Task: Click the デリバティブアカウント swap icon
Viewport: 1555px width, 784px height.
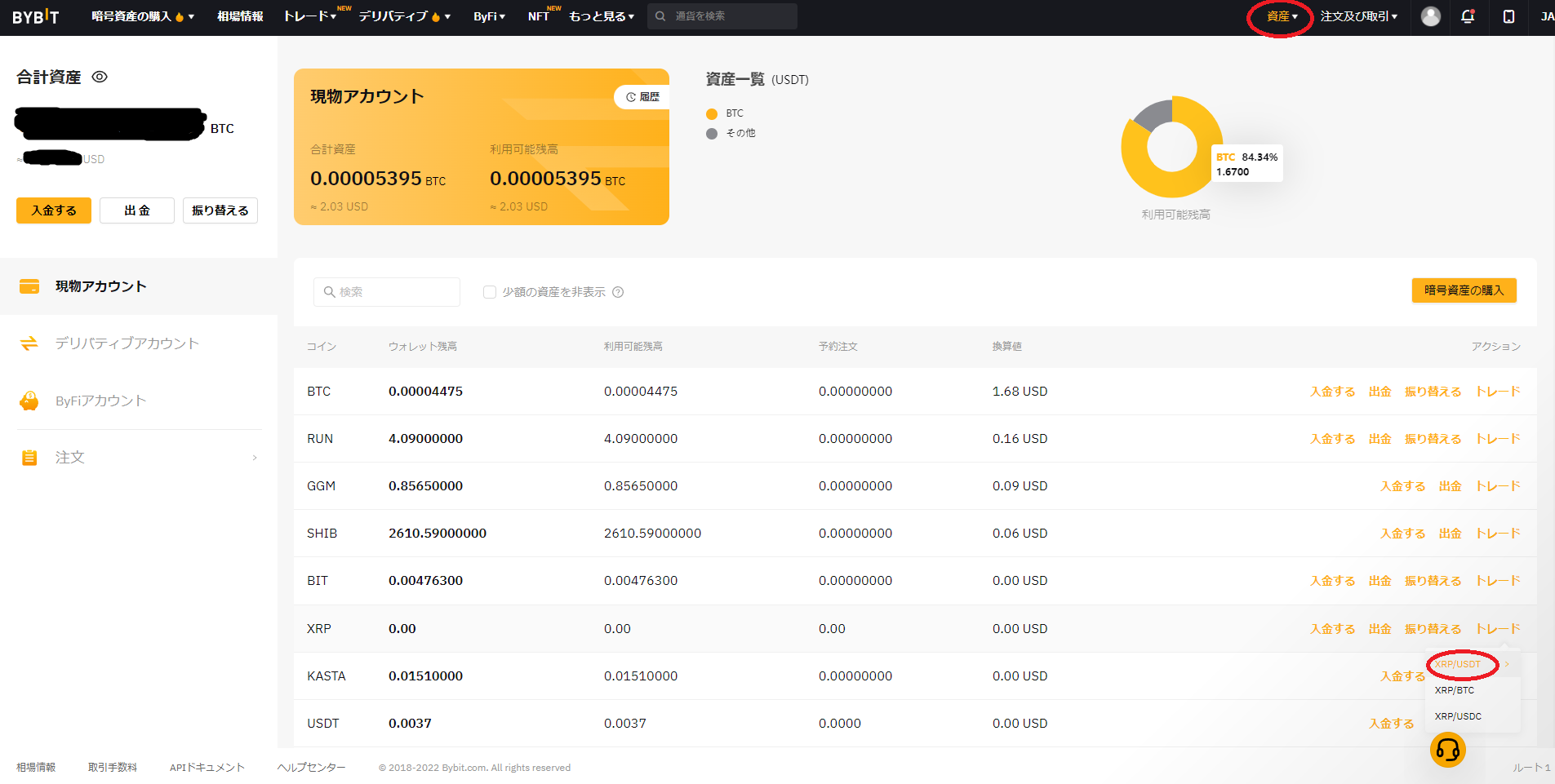Action: (x=29, y=343)
